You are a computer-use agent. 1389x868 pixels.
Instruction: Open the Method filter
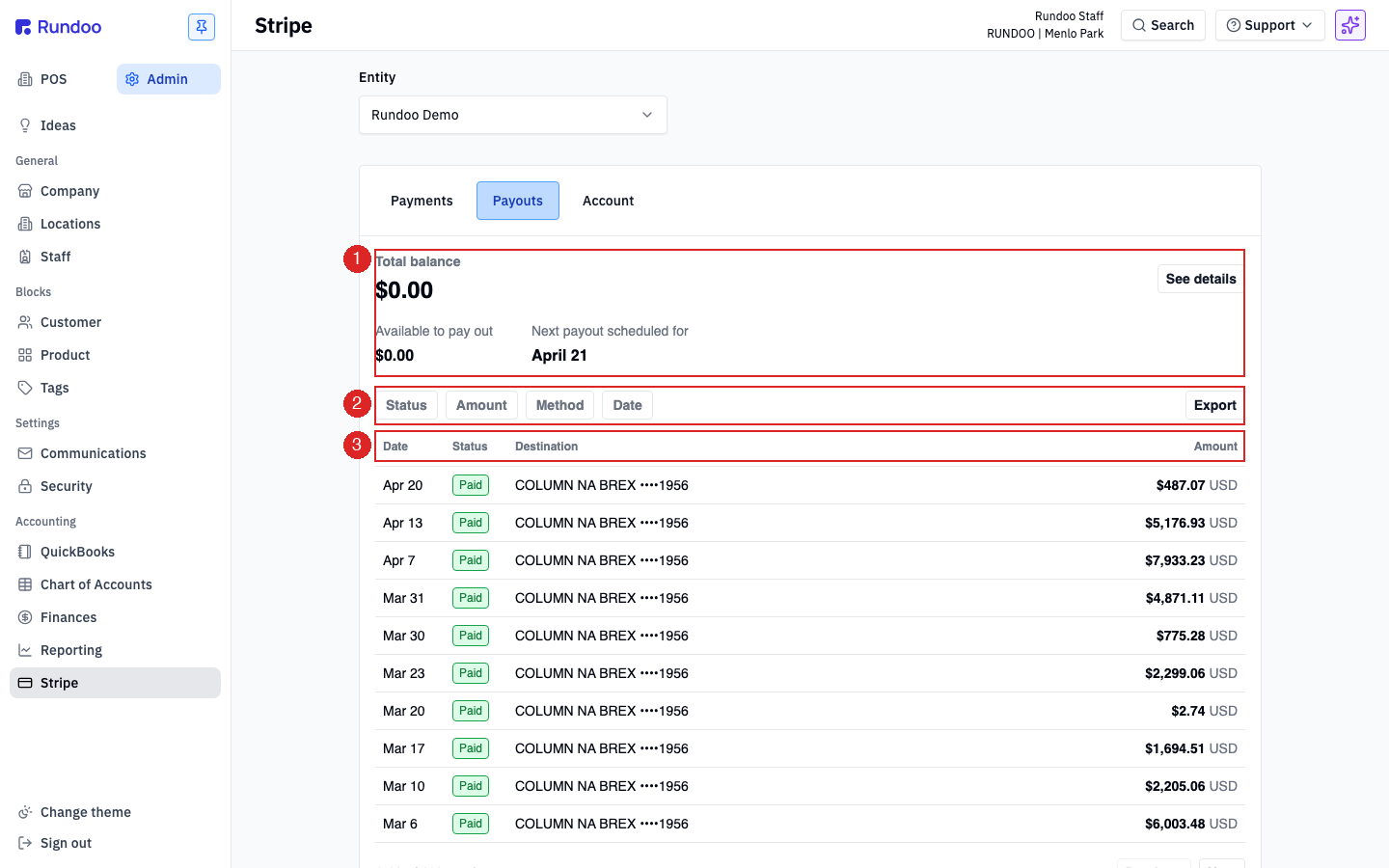click(x=559, y=405)
